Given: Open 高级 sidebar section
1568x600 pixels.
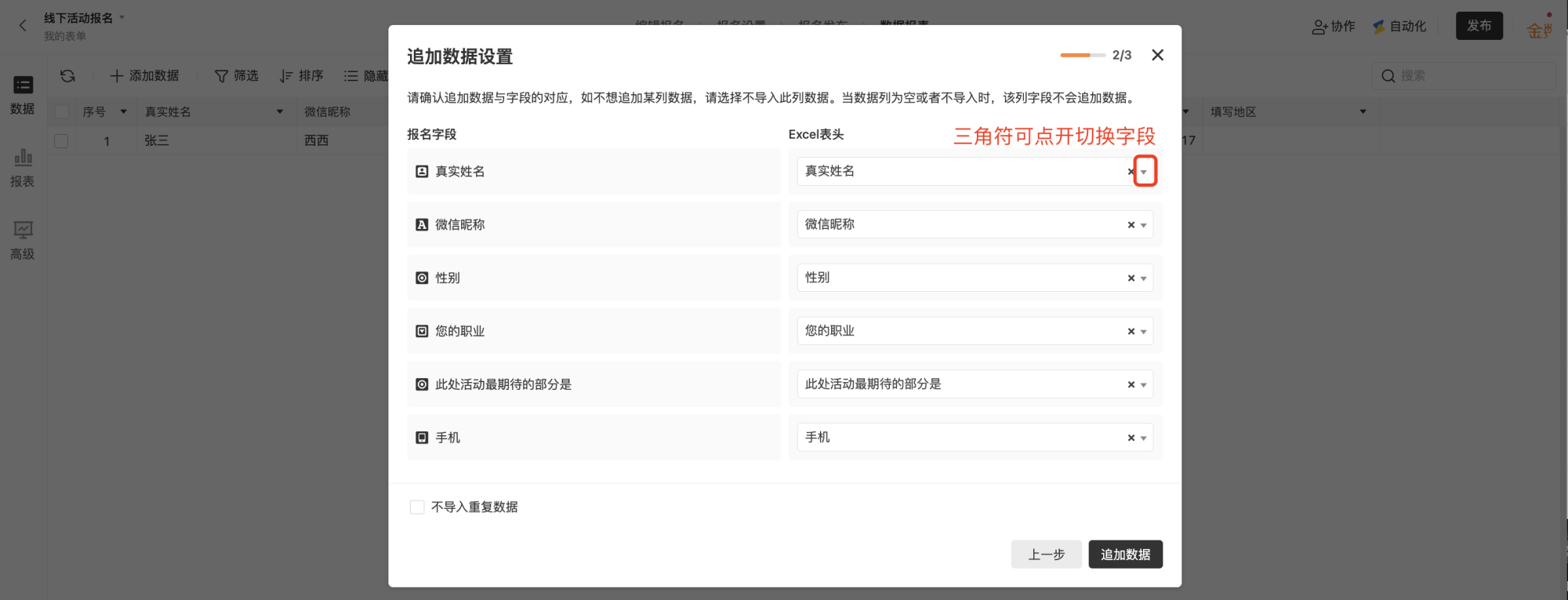Looking at the screenshot, I should pyautogui.click(x=23, y=241).
